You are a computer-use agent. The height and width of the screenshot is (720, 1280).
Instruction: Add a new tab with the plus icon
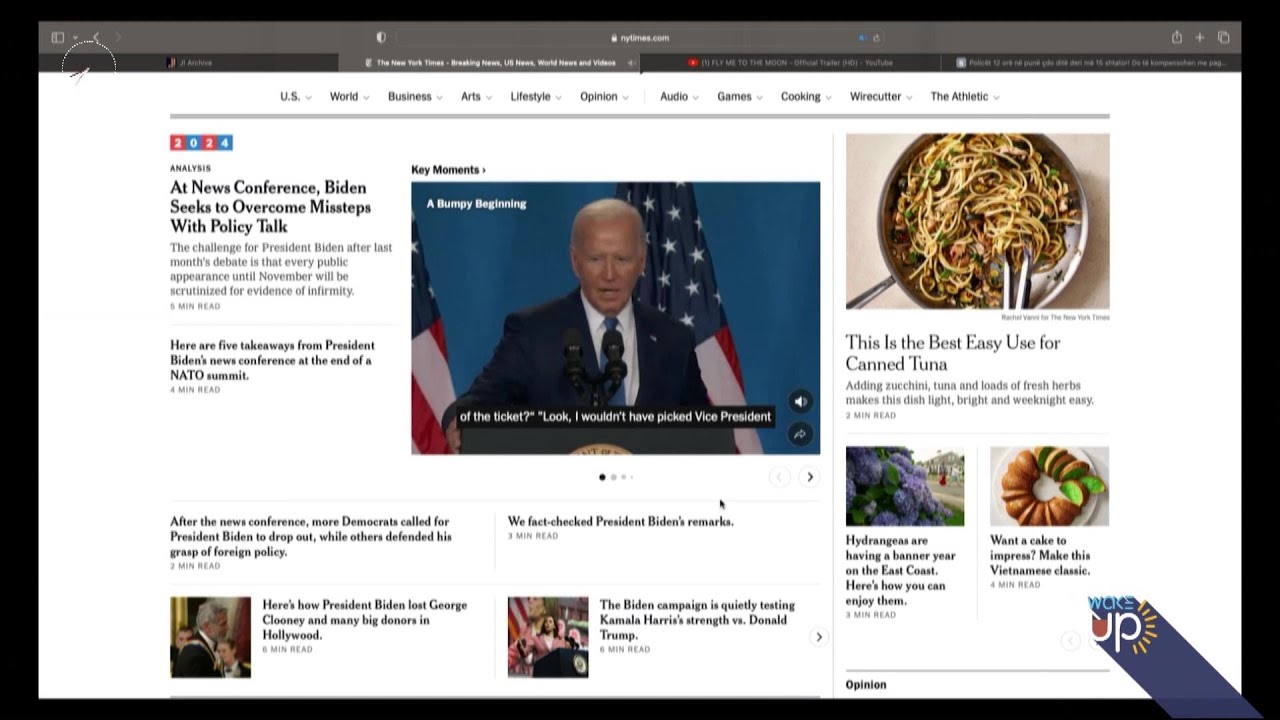[x=1200, y=38]
